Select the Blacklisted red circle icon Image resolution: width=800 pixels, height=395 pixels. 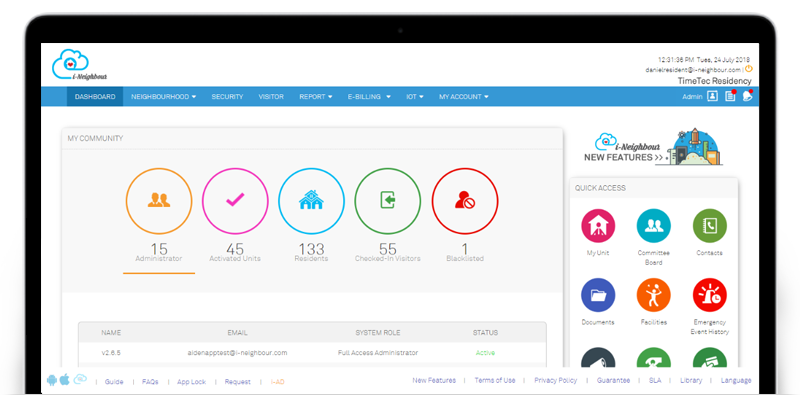[x=465, y=201]
